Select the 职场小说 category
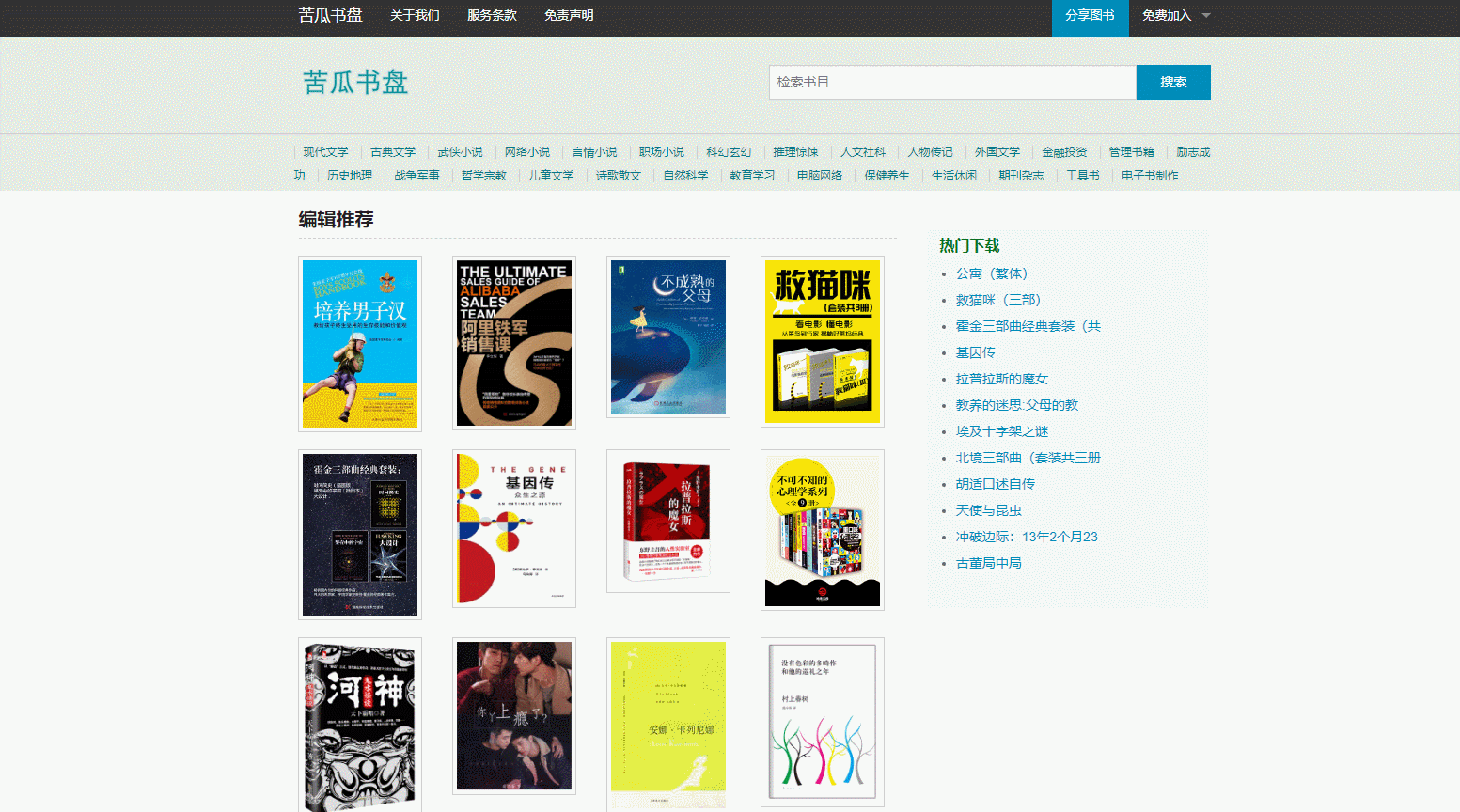 (x=661, y=152)
